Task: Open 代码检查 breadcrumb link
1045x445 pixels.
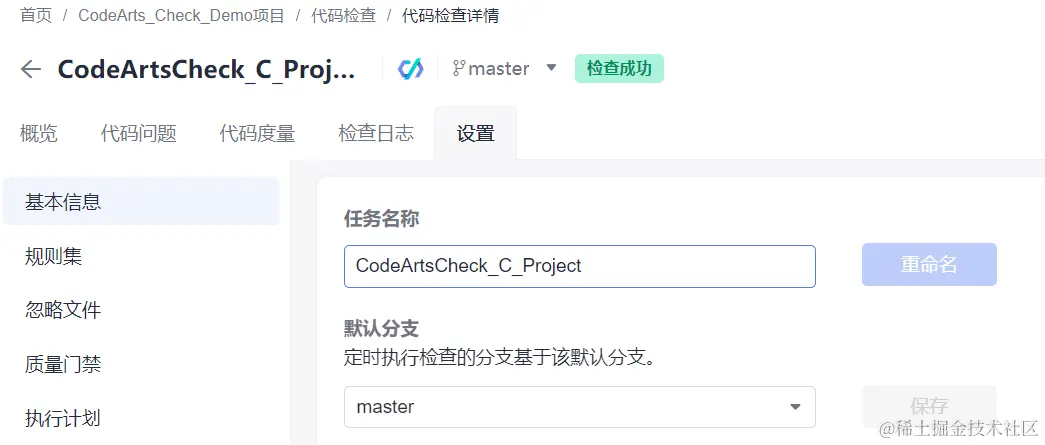Action: (343, 15)
